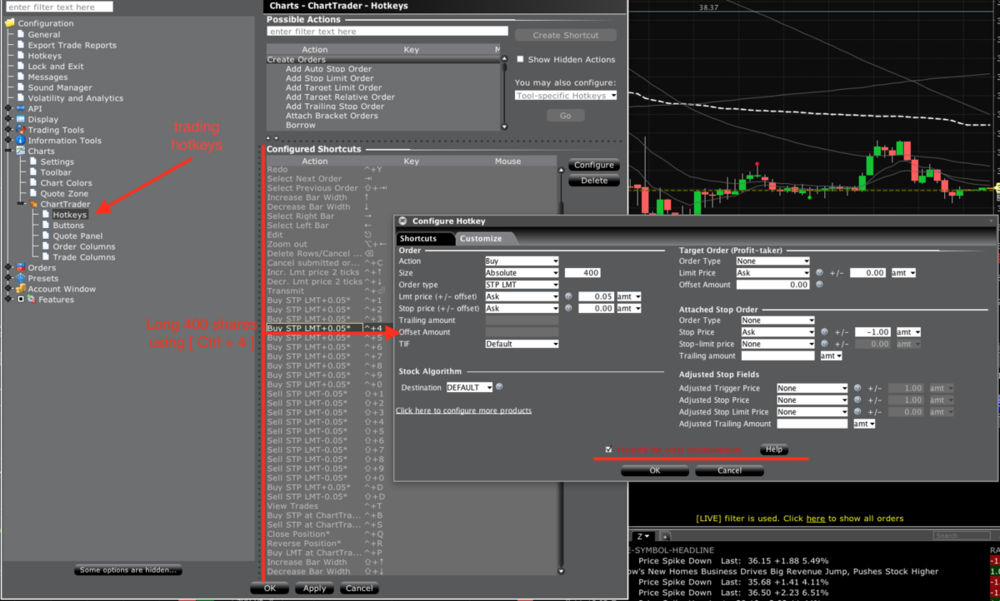Open the Action Buy dropdown
The image size is (1000, 601).
click(521, 261)
